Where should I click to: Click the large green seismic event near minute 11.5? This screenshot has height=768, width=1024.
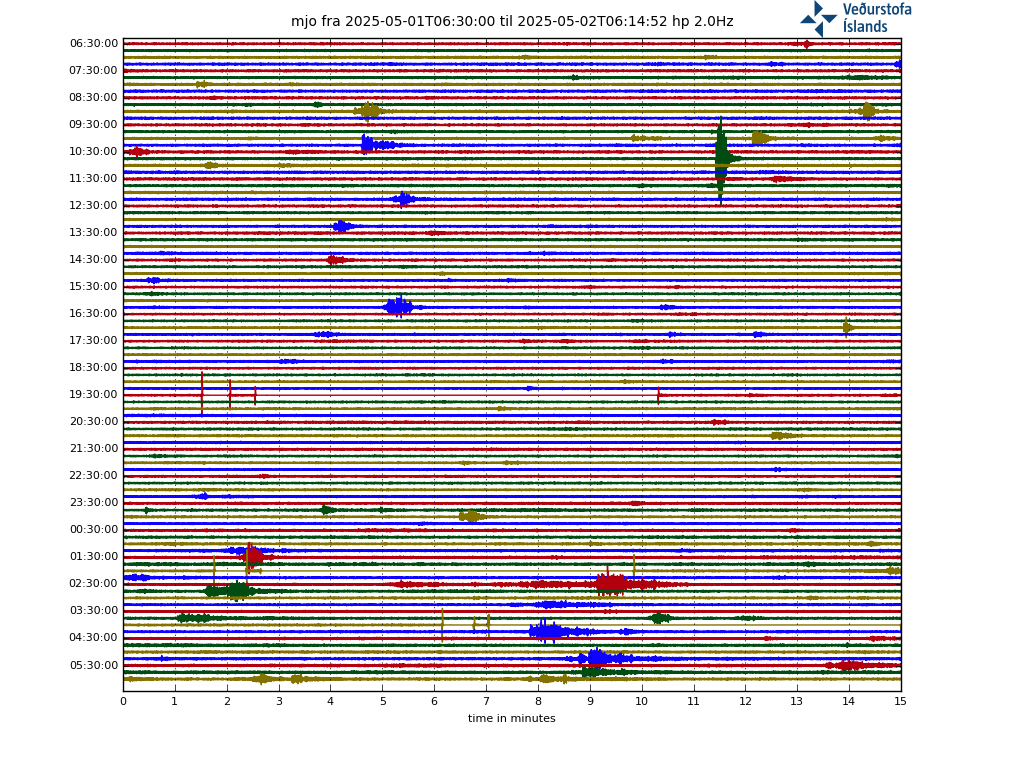coord(722,159)
